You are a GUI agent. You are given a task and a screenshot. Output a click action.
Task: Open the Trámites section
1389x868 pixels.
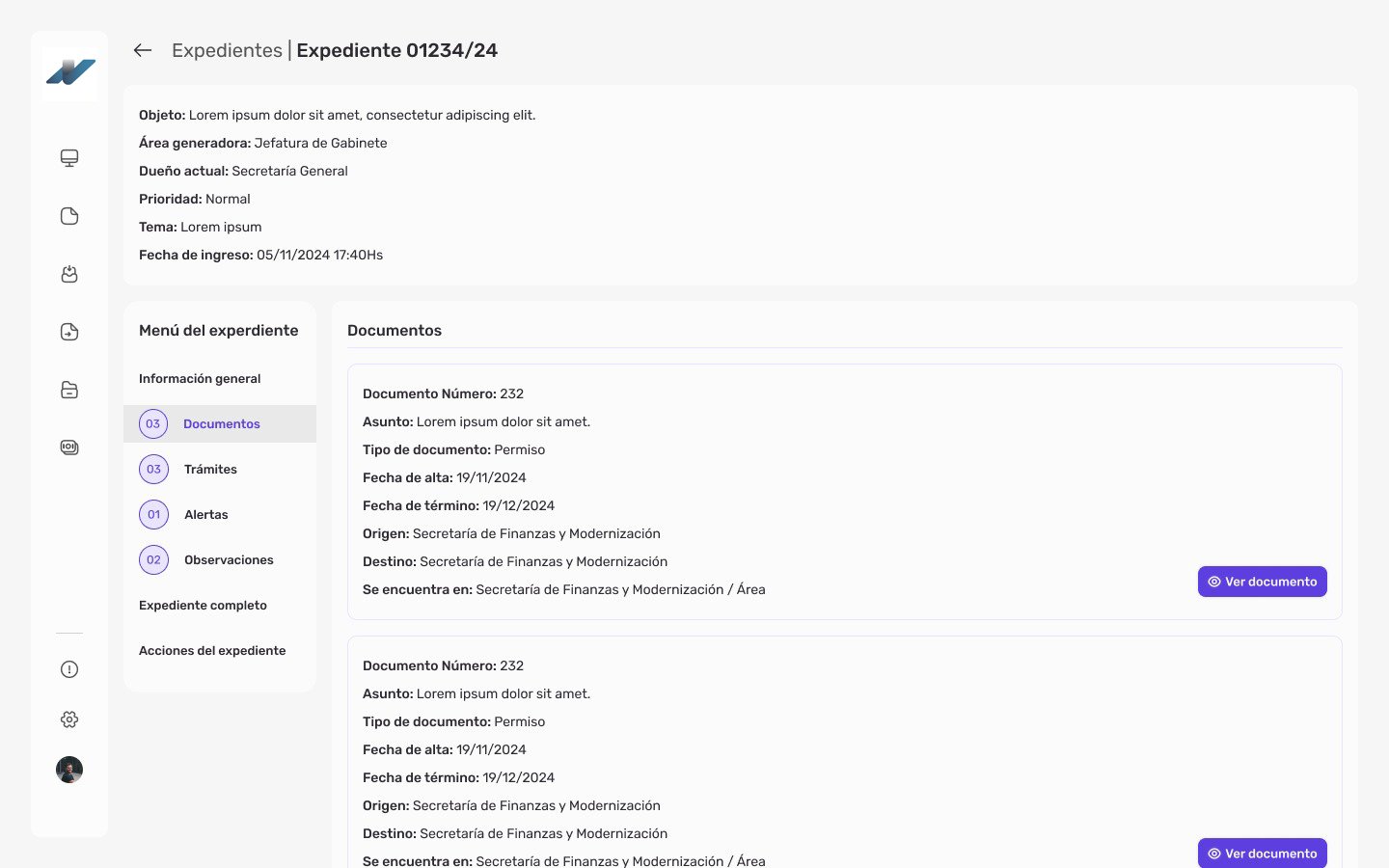pos(210,470)
